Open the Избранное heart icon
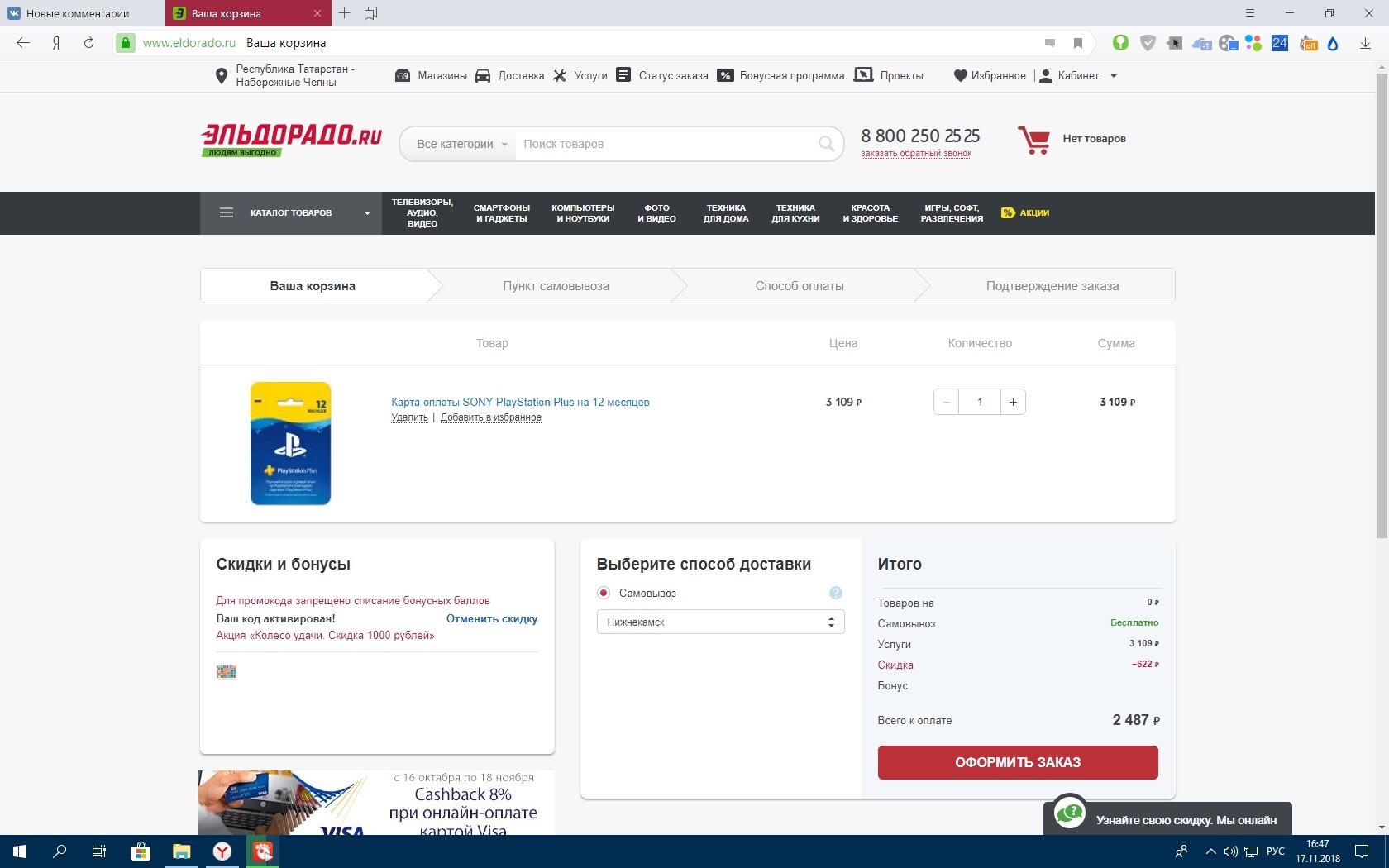This screenshot has height=868, width=1389. 960,76
